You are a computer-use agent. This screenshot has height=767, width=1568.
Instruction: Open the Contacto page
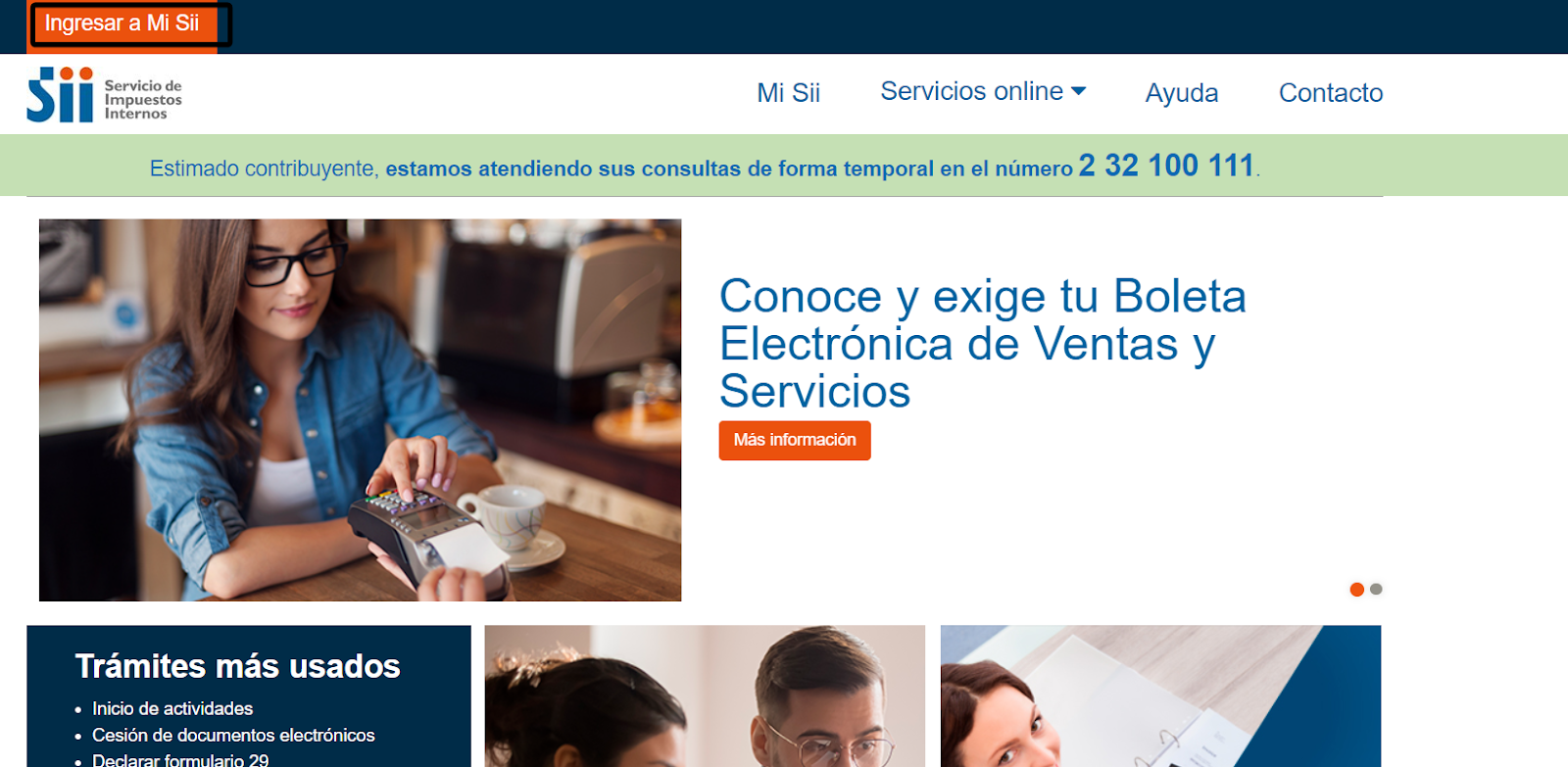(x=1331, y=93)
